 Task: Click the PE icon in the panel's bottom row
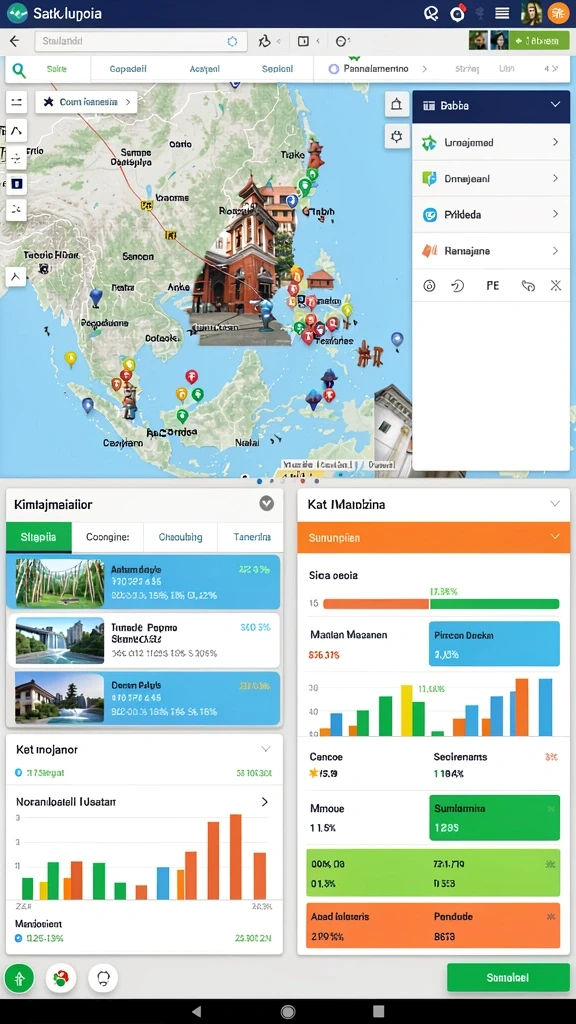(492, 285)
